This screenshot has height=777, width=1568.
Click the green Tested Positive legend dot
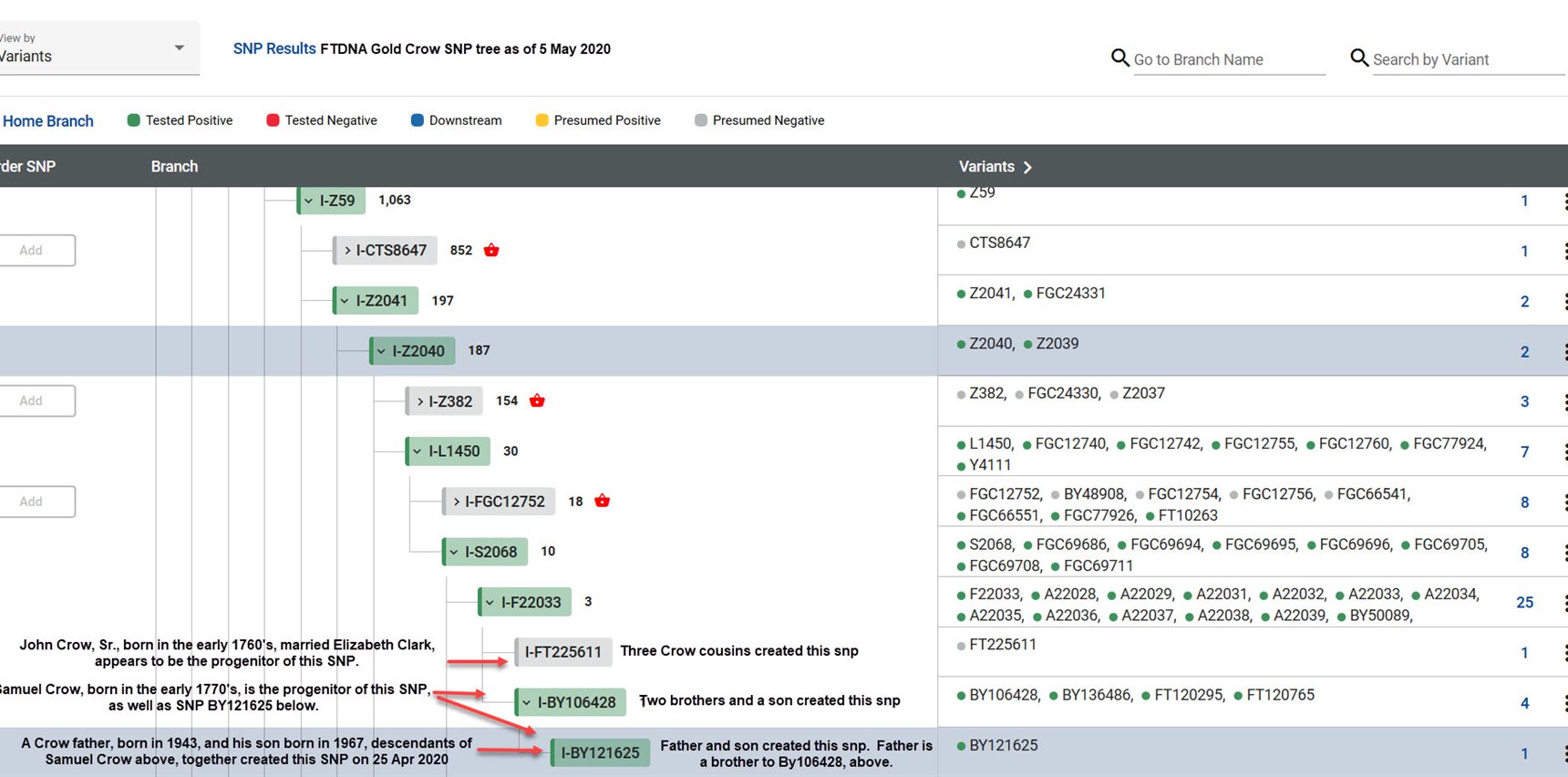coord(134,120)
